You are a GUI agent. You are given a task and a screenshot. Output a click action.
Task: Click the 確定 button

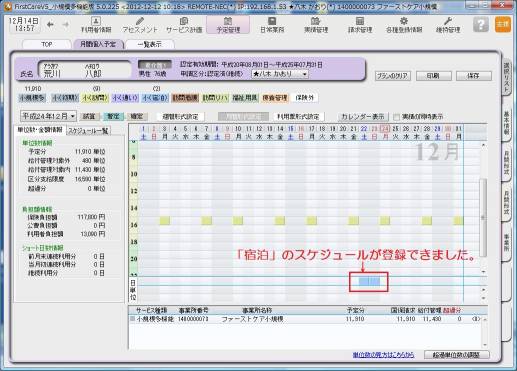[137, 116]
